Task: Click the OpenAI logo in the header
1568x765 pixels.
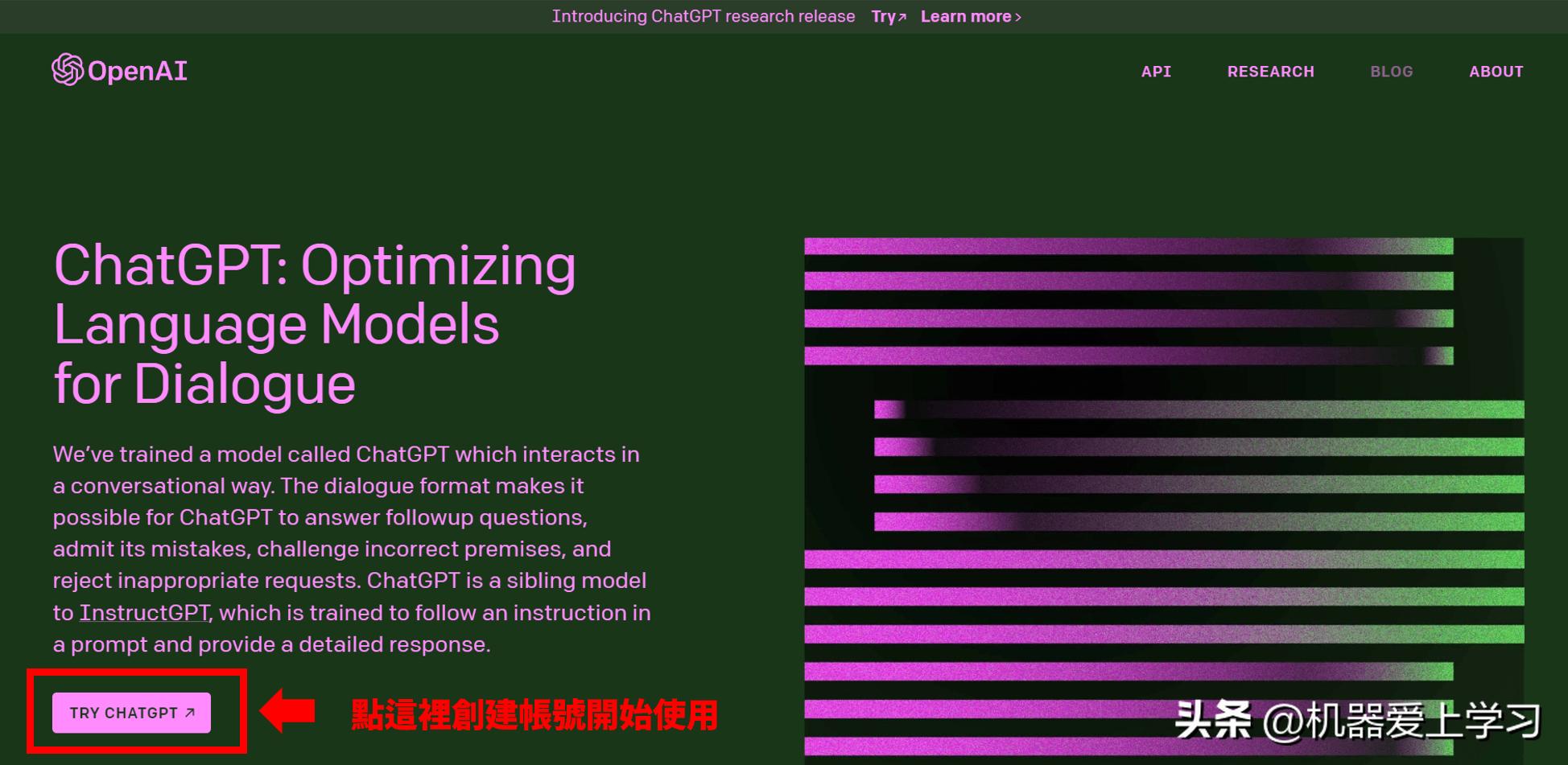Action: pyautogui.click(x=119, y=71)
